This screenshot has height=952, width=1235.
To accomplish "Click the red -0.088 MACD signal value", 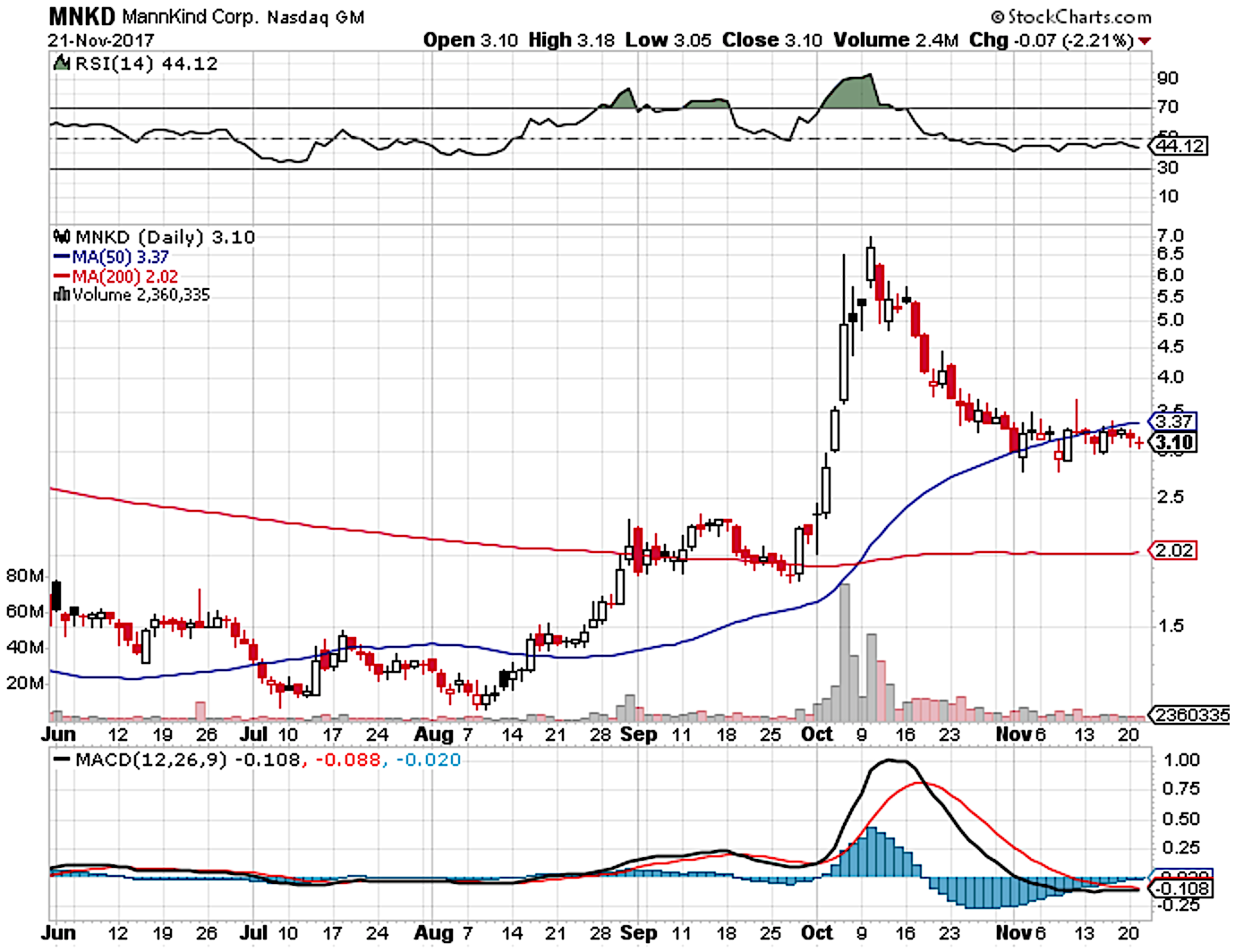I will pyautogui.click(x=347, y=760).
